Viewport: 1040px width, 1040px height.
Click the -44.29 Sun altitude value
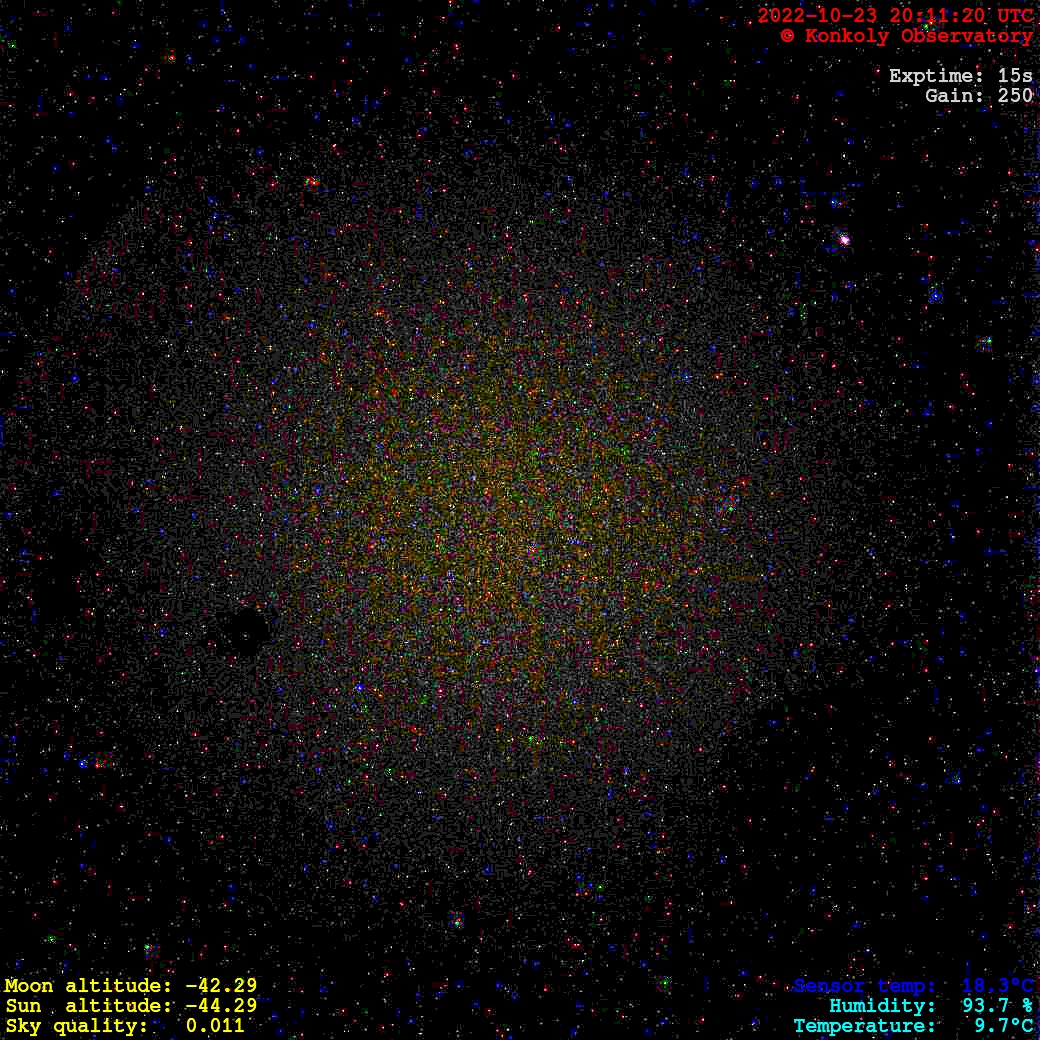tap(220, 1006)
